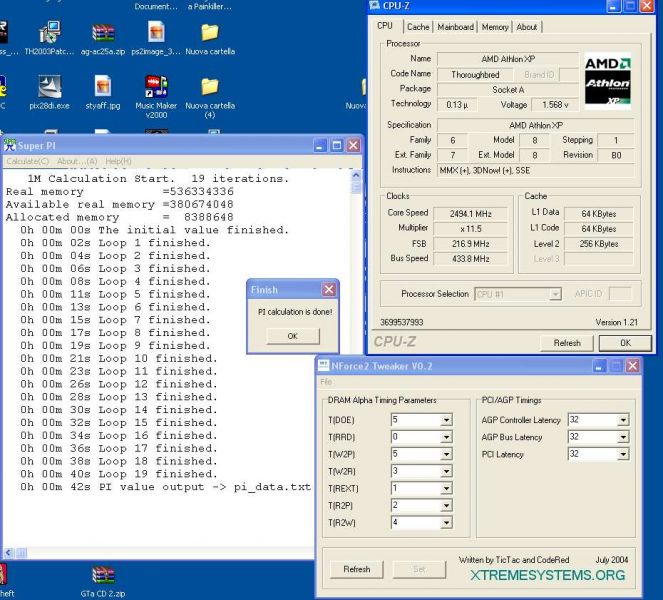Click the Core Speed value 2494.1 MHz

[470, 214]
